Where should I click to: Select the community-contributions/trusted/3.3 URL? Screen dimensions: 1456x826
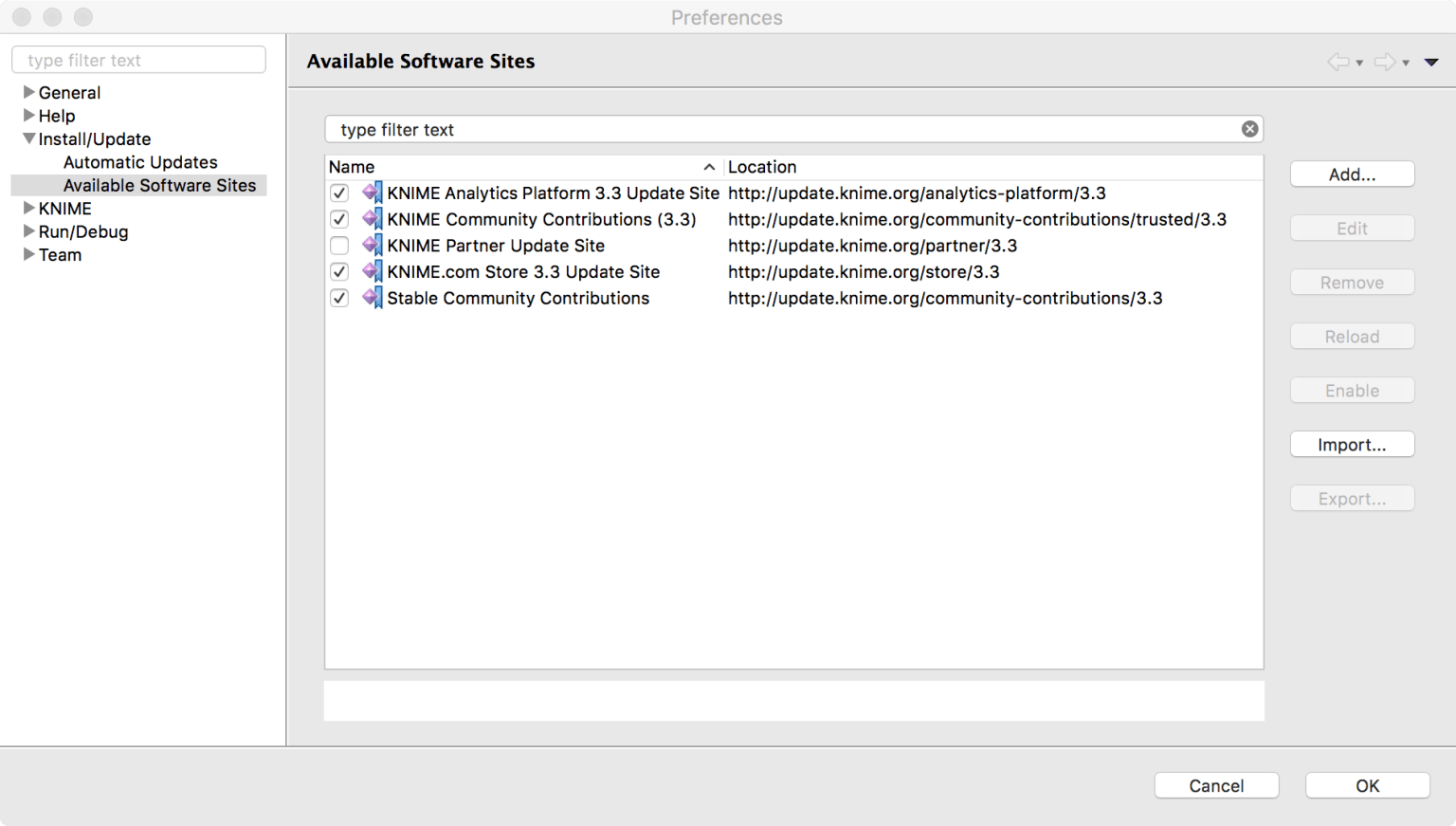tap(977, 220)
